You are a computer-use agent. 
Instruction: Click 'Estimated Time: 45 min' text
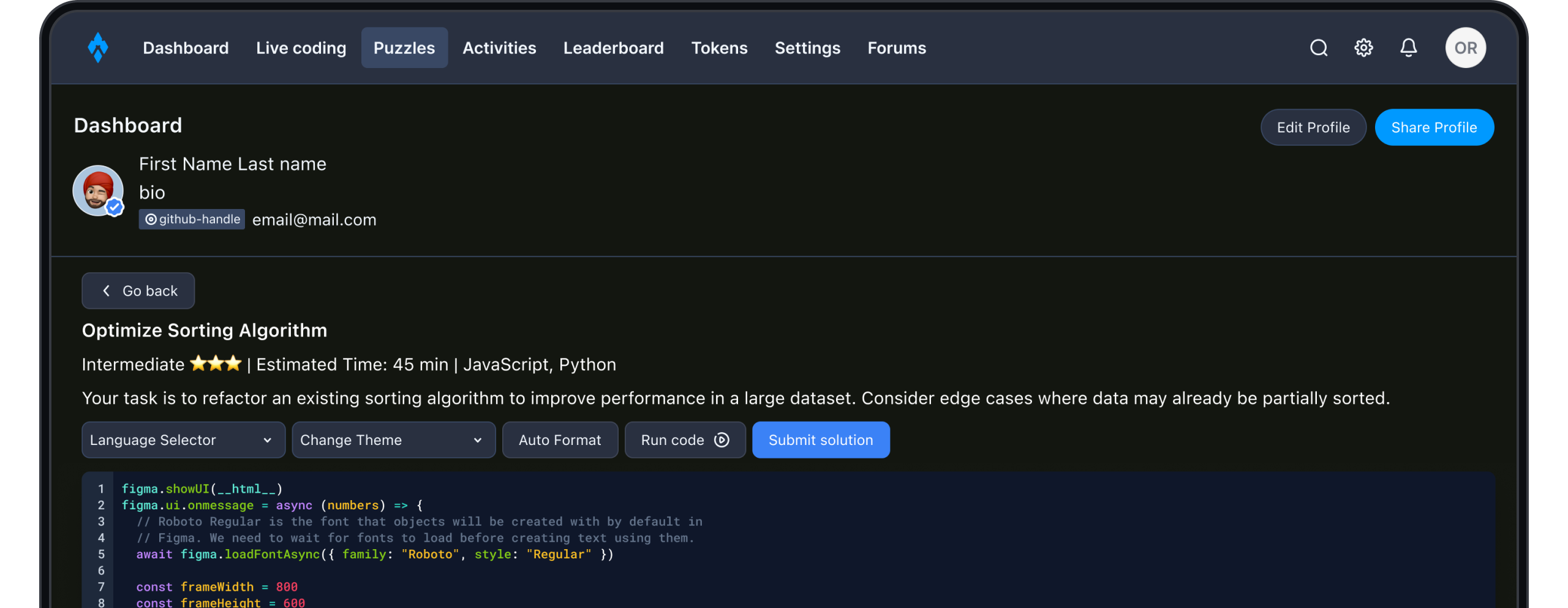(x=352, y=365)
